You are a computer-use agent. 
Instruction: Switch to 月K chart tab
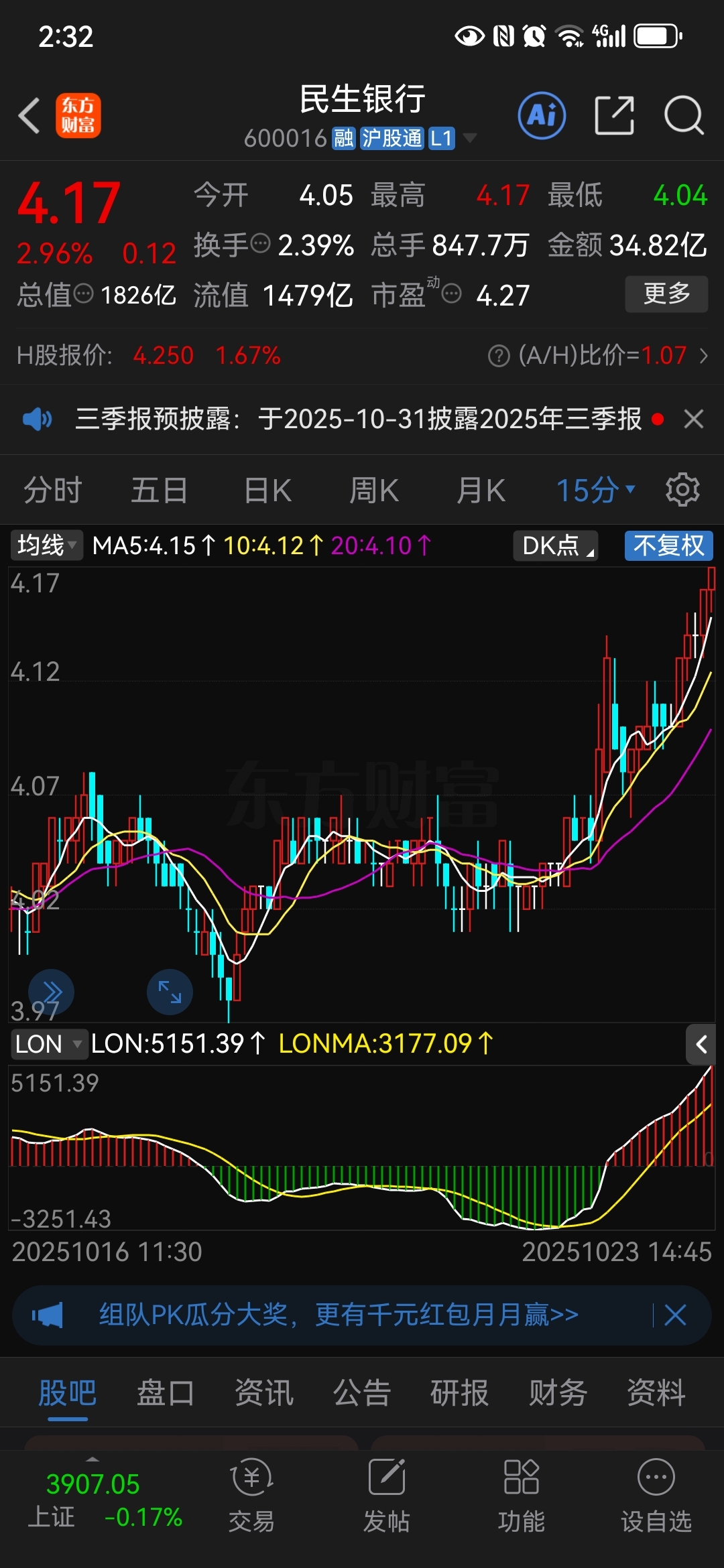(481, 490)
